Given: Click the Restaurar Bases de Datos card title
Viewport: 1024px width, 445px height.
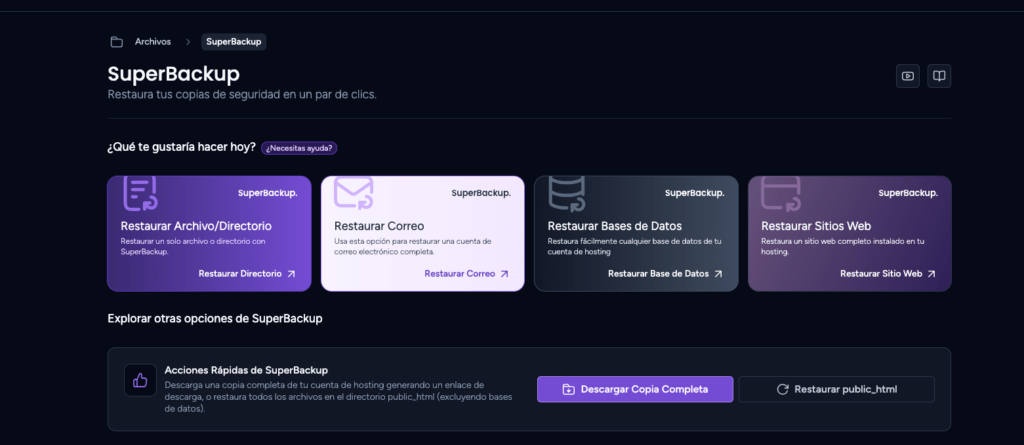Looking at the screenshot, I should point(615,226).
